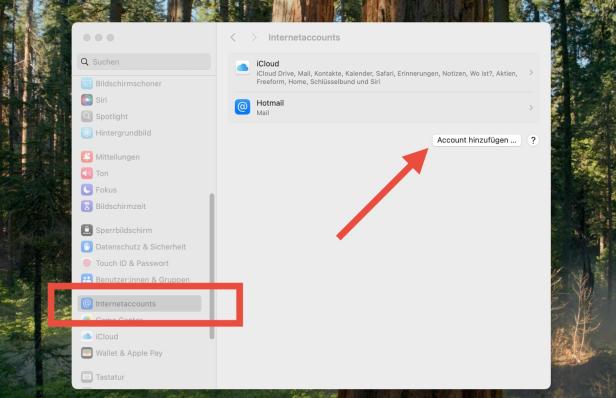Screen dimensions: 616x398
Task: Click the Hotmail @ account icon
Action: point(242,107)
